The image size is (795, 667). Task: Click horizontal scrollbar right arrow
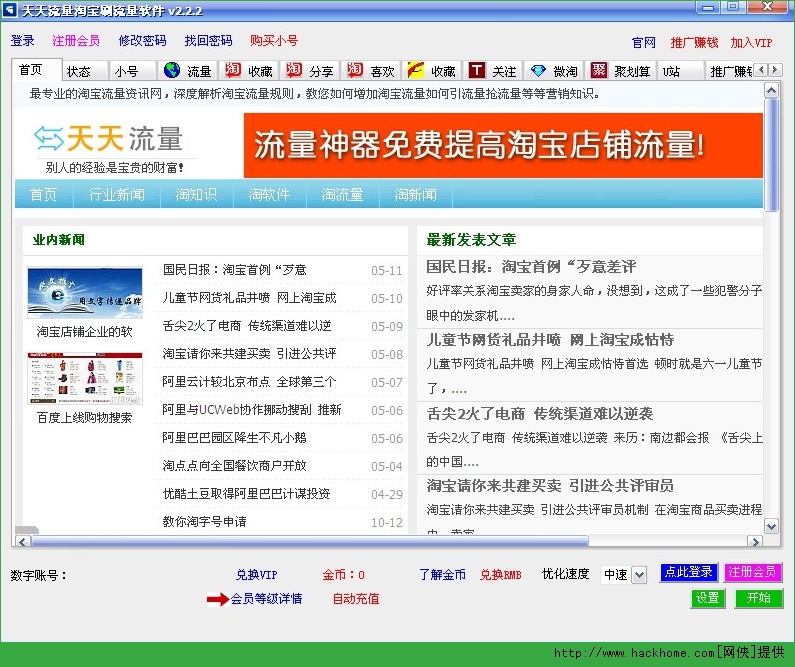(x=755, y=542)
